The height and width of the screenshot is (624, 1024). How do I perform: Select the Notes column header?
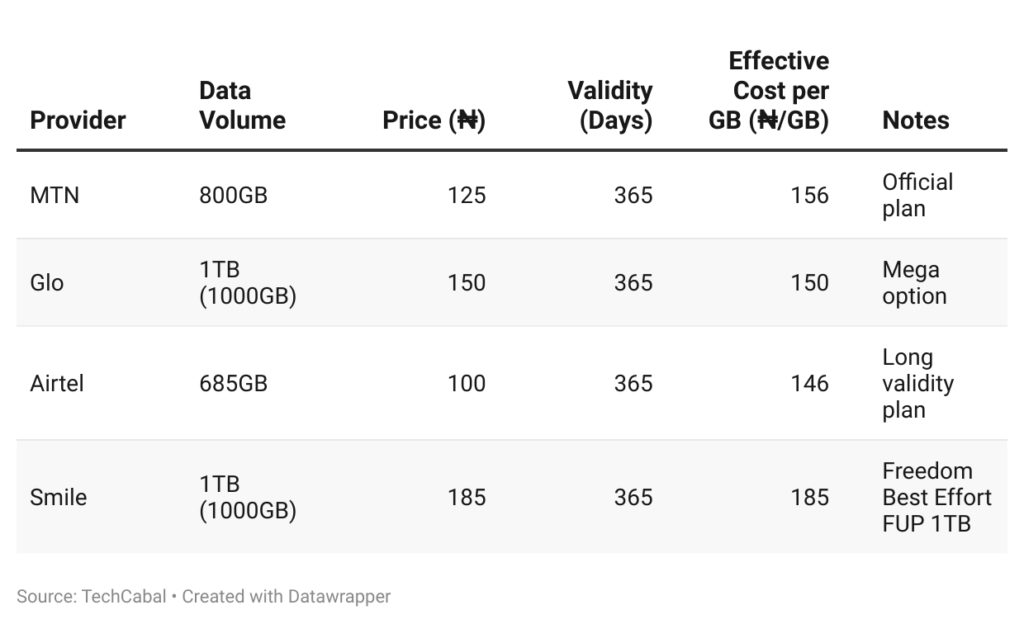point(915,120)
